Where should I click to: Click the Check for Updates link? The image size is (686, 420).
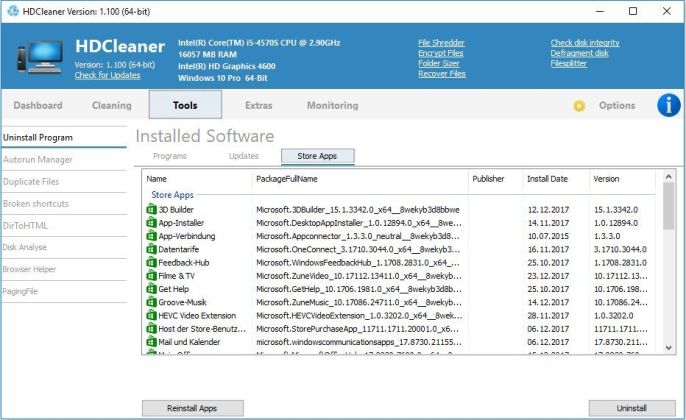click(x=106, y=76)
